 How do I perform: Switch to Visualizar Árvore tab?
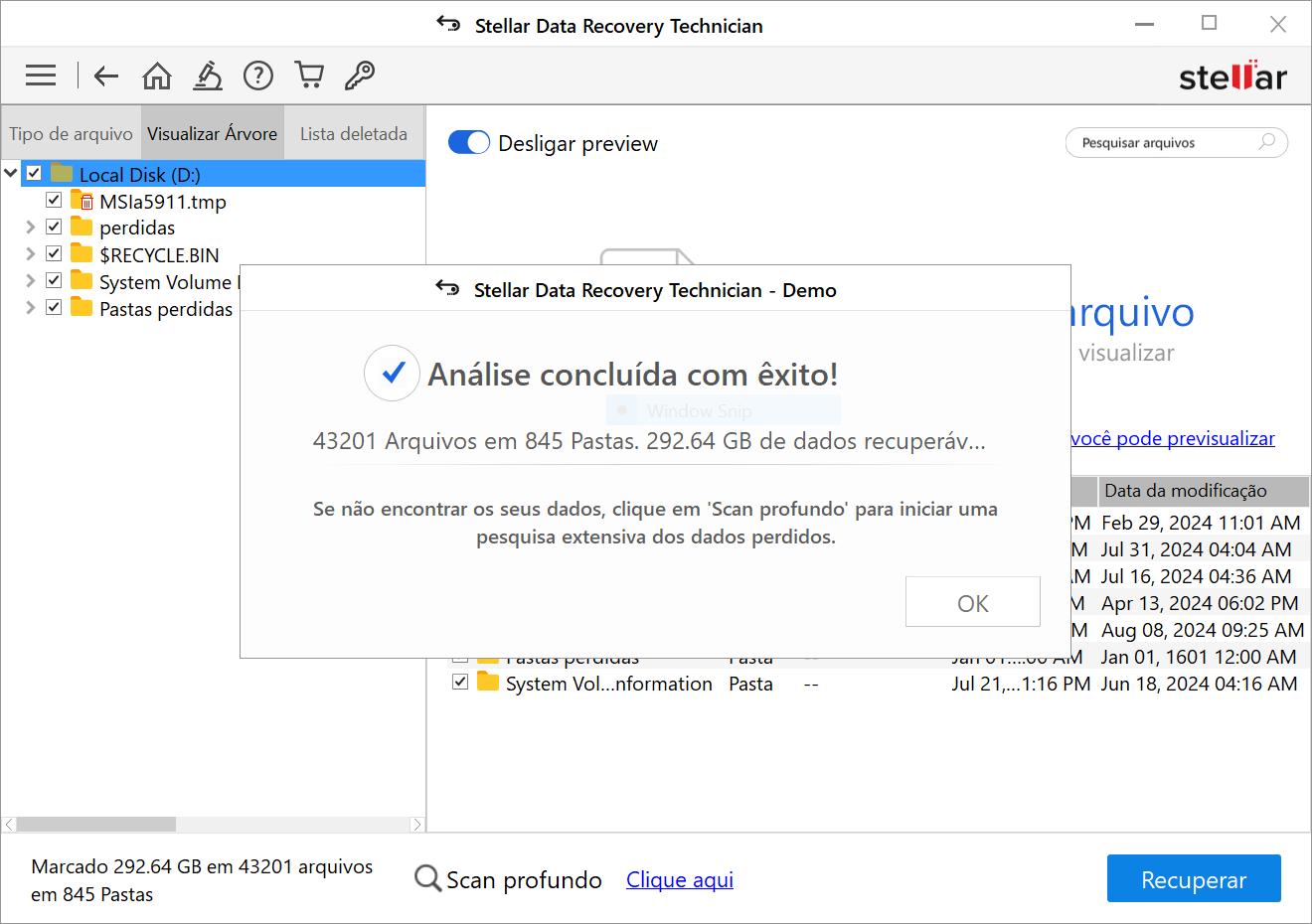point(213,133)
